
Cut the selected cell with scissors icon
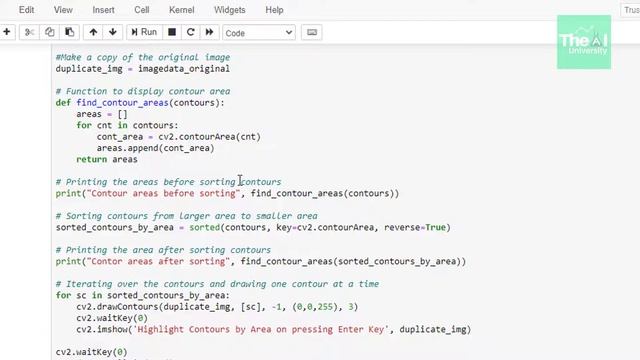(x=29, y=32)
